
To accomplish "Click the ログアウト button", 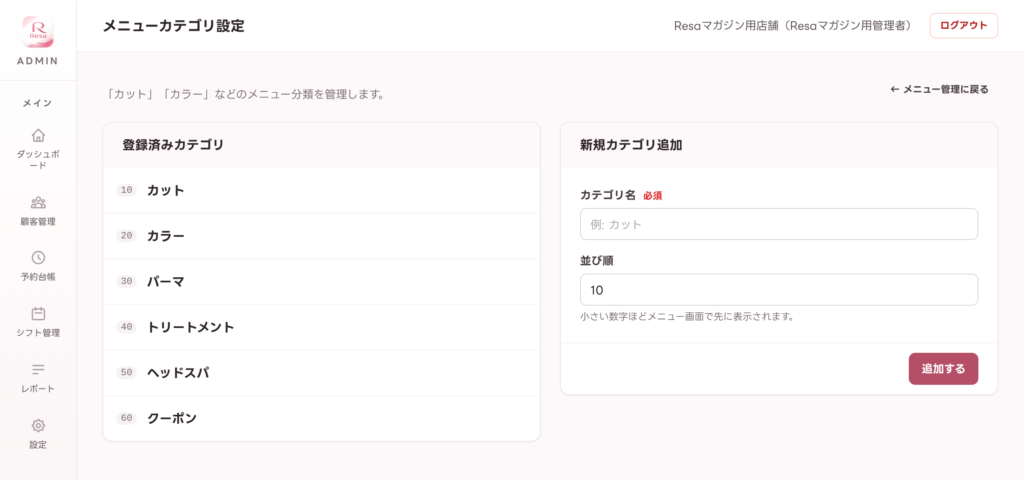I will coord(963,26).
